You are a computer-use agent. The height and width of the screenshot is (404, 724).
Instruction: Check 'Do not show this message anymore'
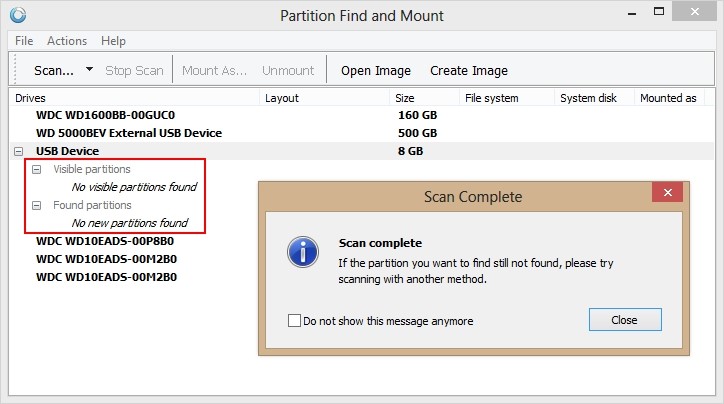(294, 320)
